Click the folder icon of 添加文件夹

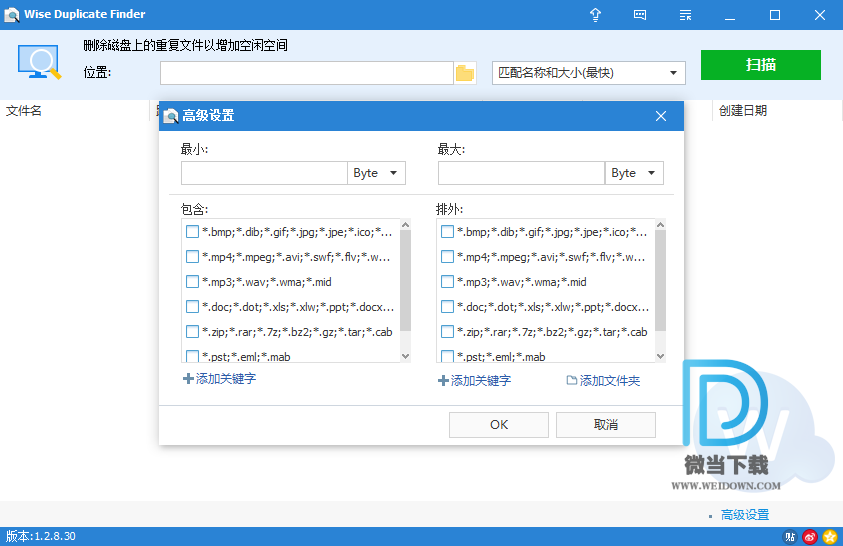[571, 380]
